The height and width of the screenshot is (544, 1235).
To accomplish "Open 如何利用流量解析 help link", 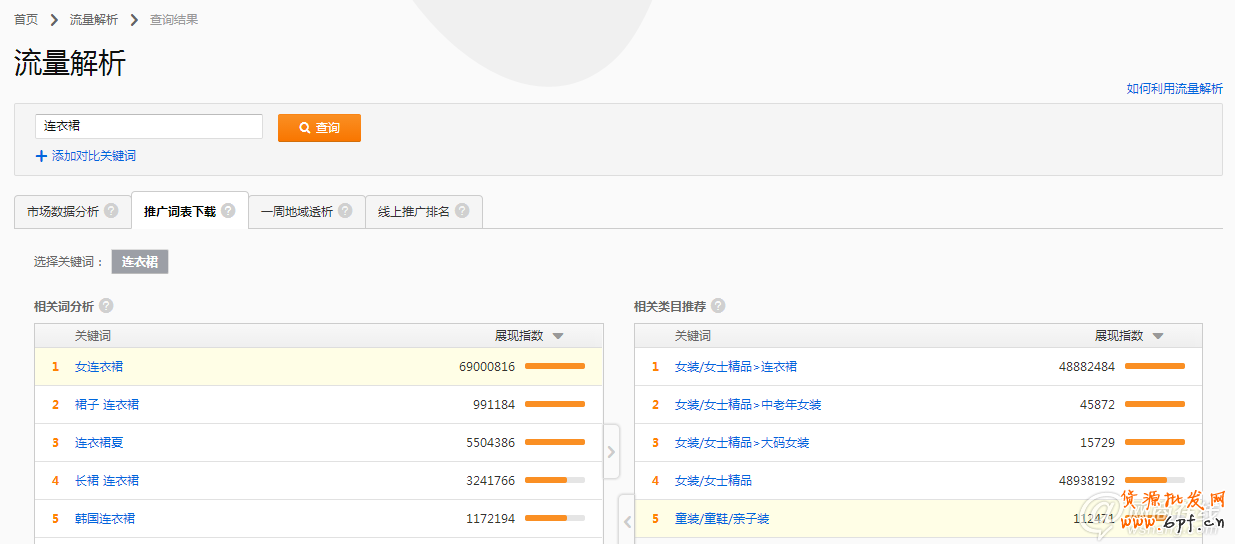I will point(1174,88).
